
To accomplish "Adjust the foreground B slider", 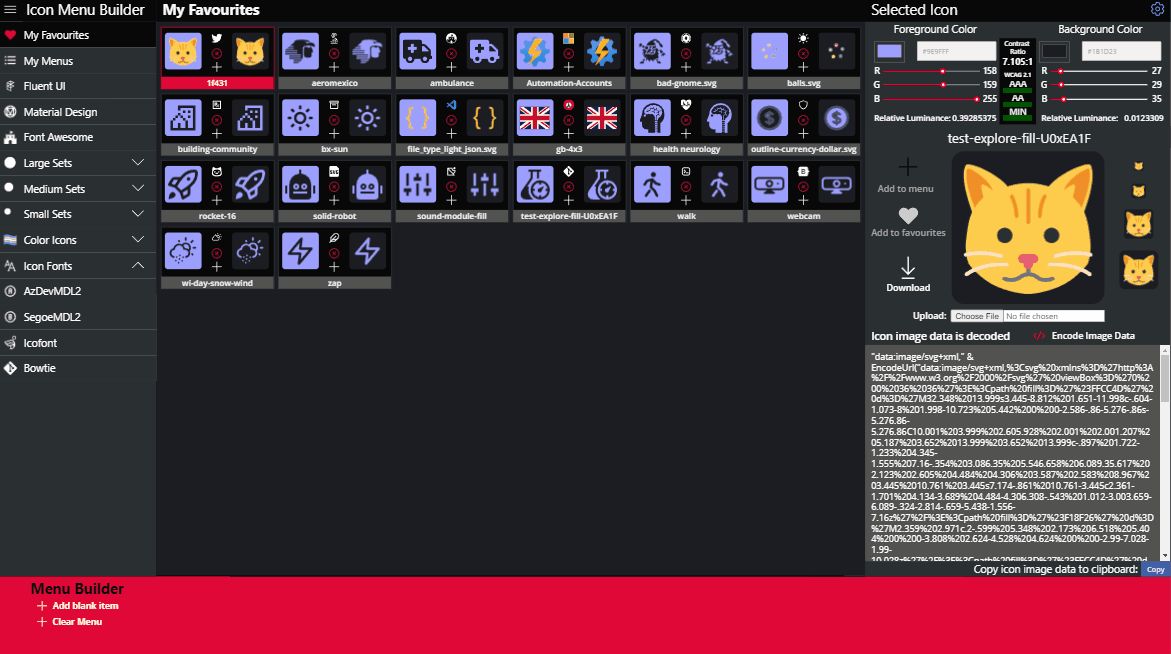I will point(931,99).
